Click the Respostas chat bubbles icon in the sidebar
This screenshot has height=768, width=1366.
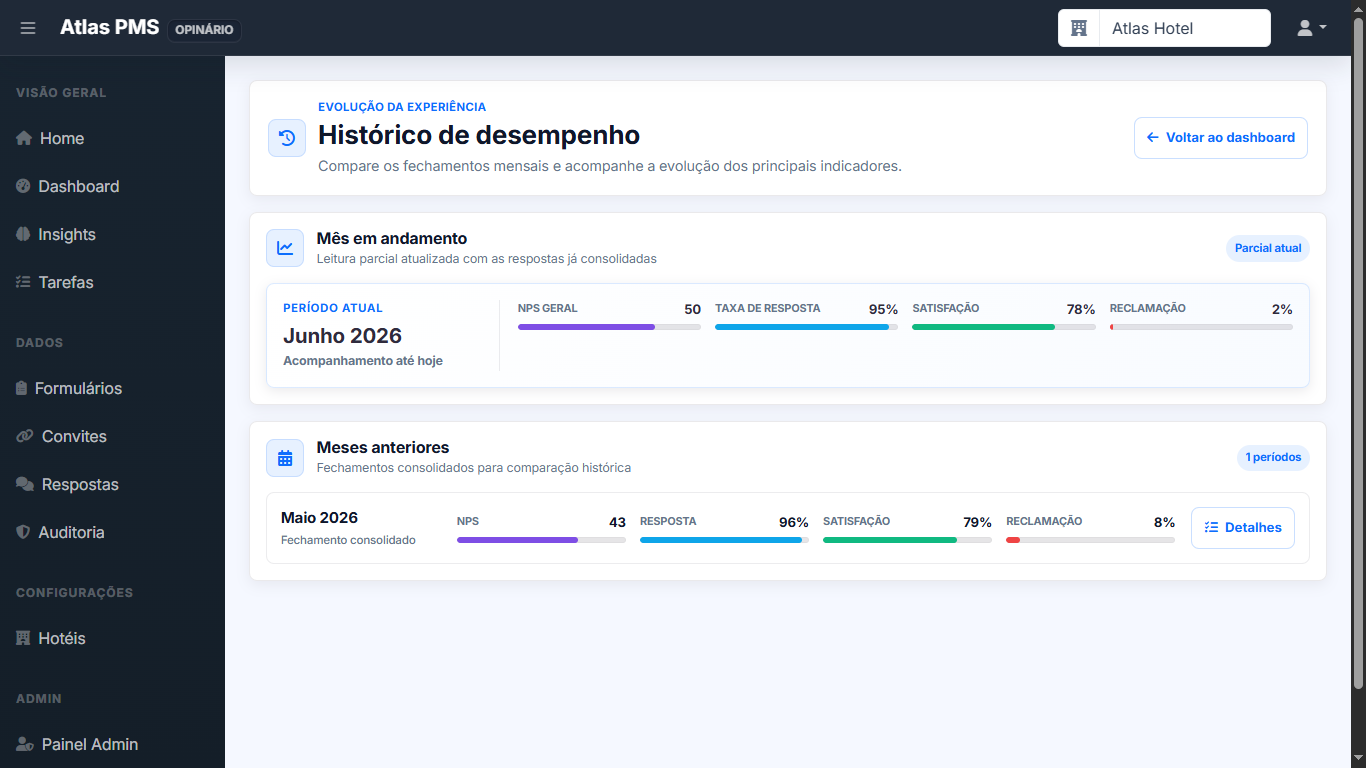click(x=25, y=484)
